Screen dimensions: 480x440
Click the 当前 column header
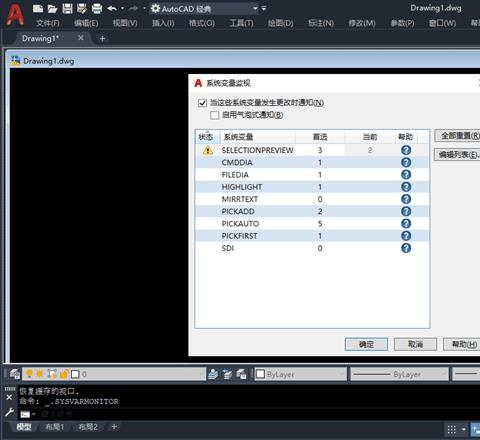pyautogui.click(x=370, y=137)
